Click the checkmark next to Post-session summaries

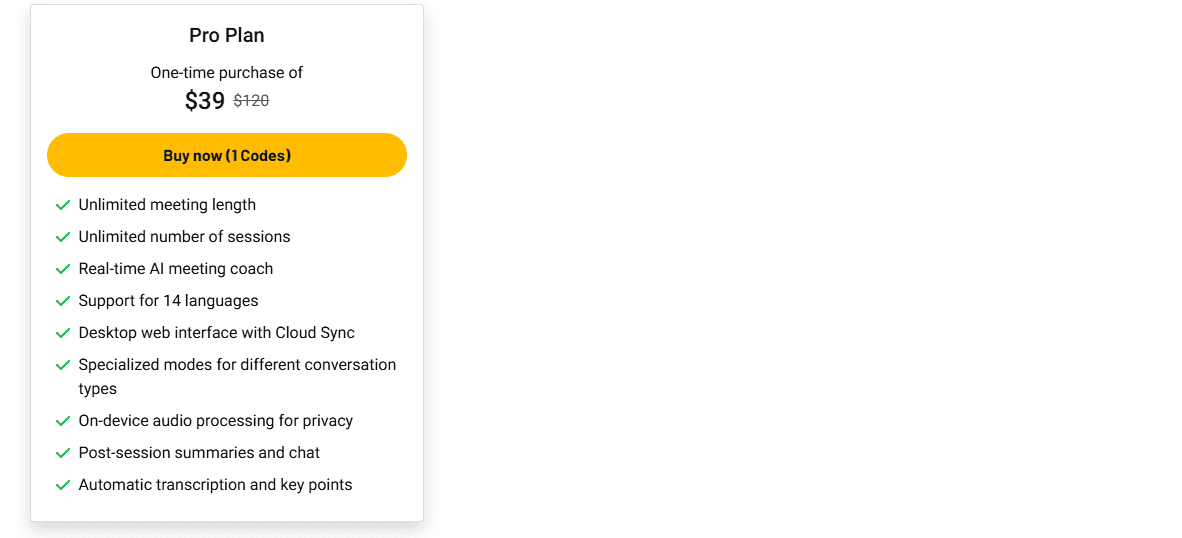tap(63, 453)
